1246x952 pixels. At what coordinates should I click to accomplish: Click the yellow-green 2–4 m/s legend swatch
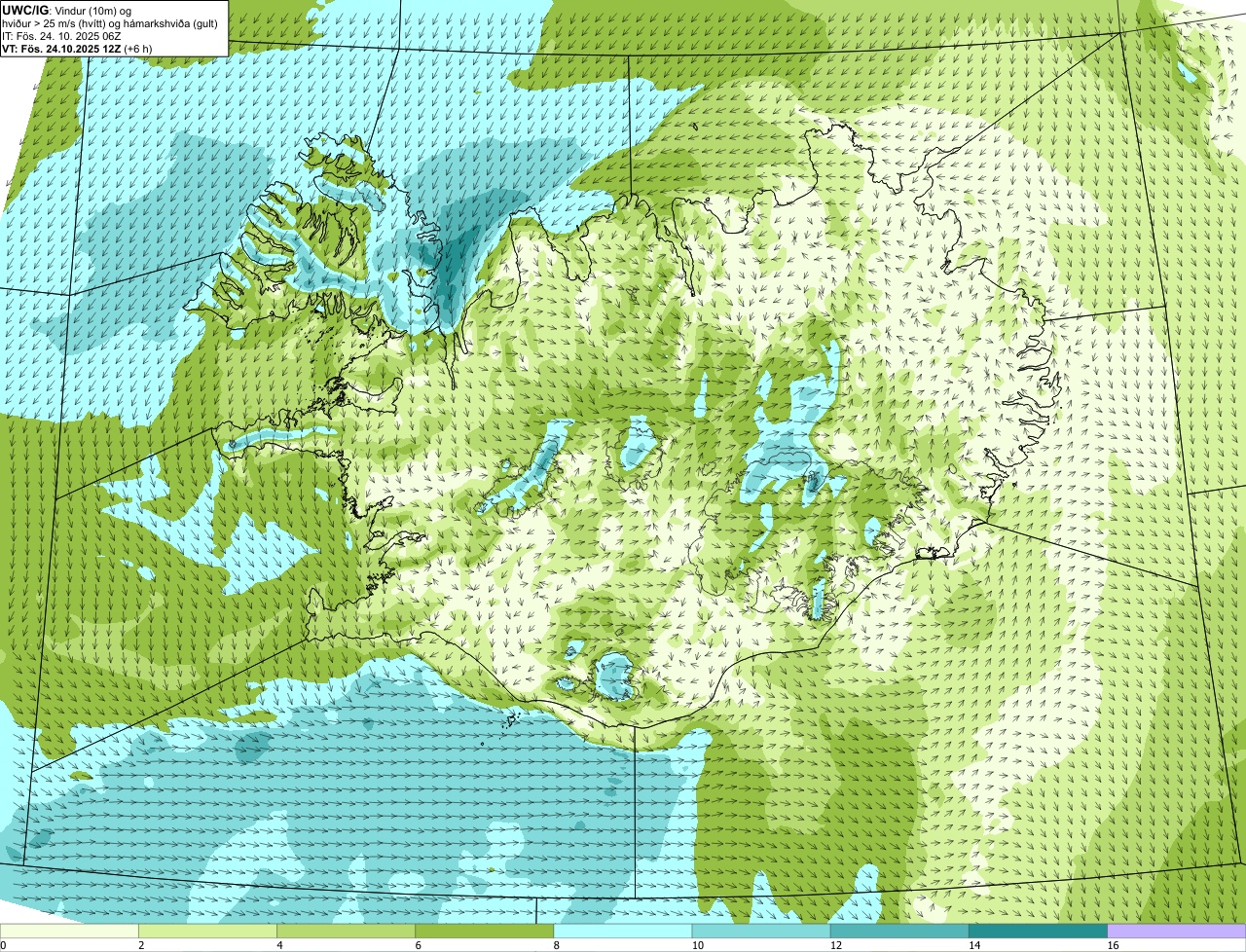207,931
